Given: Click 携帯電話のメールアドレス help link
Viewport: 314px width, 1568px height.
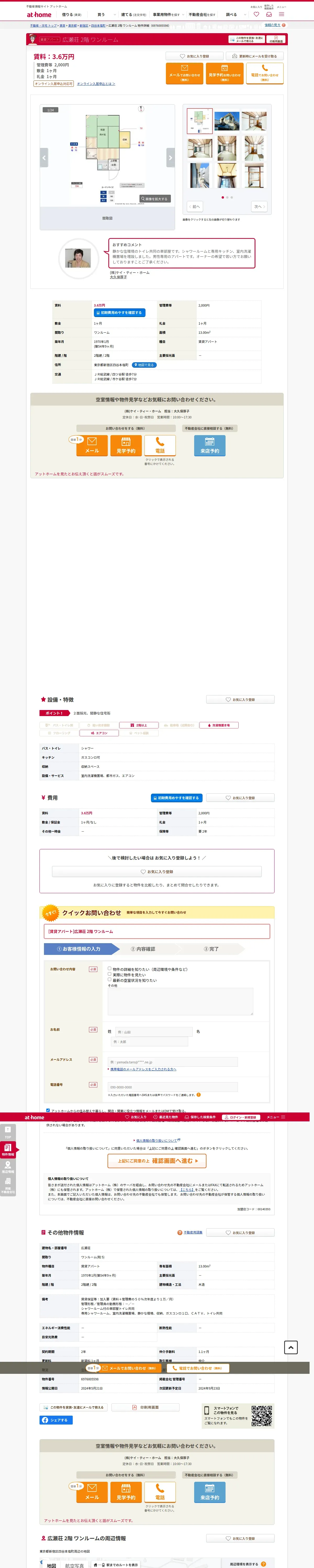Looking at the screenshot, I should point(143,1069).
